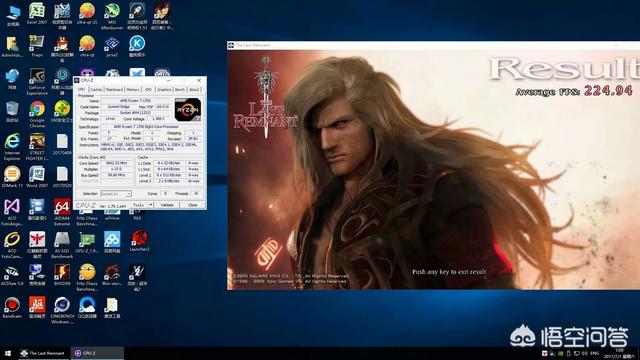The width and height of the screenshot is (640, 360).
Task: Open the Selection socket dropdown in CPU-Z
Action: tap(116, 193)
